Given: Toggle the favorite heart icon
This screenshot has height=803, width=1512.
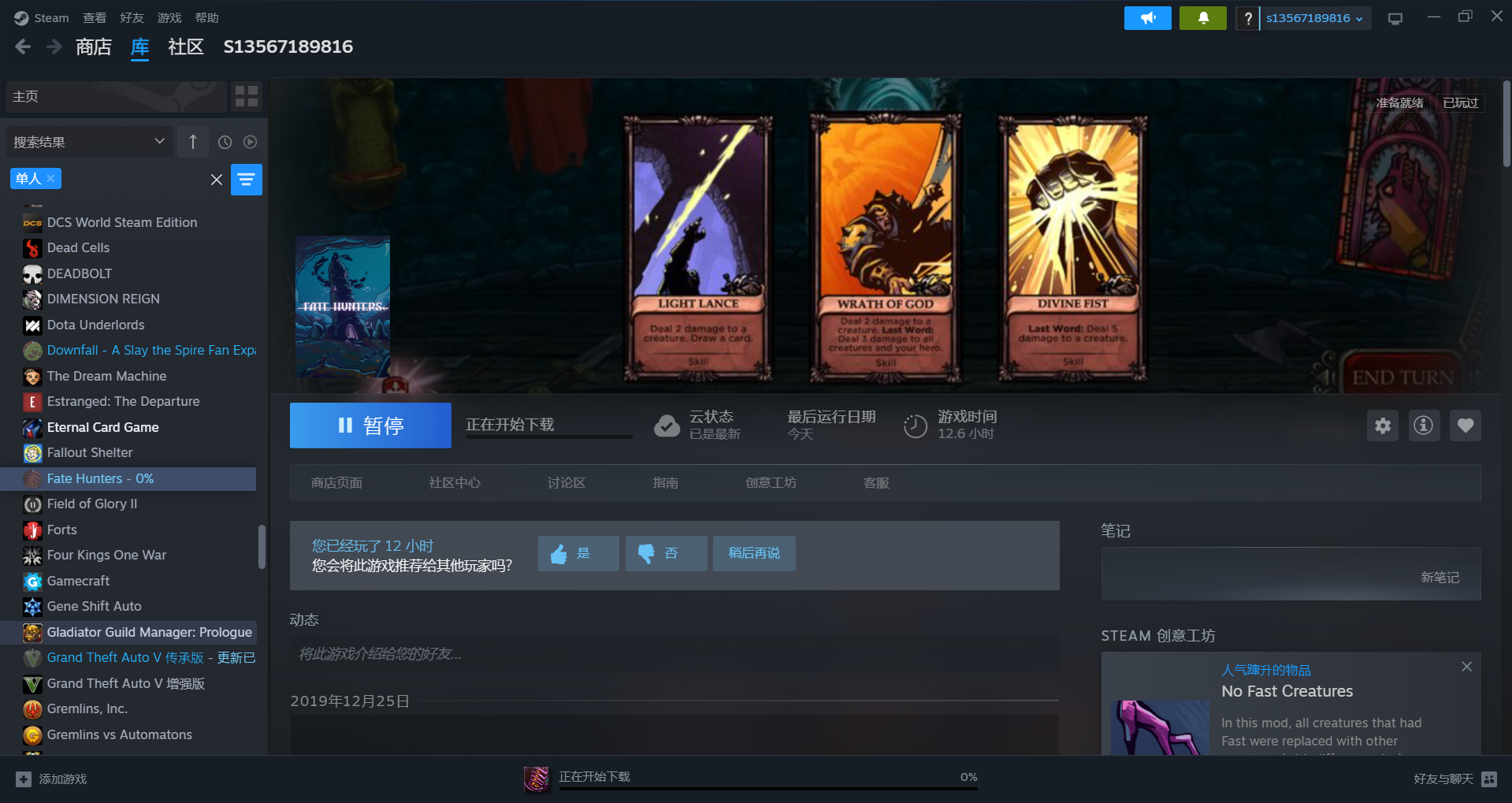Looking at the screenshot, I should click(1466, 426).
